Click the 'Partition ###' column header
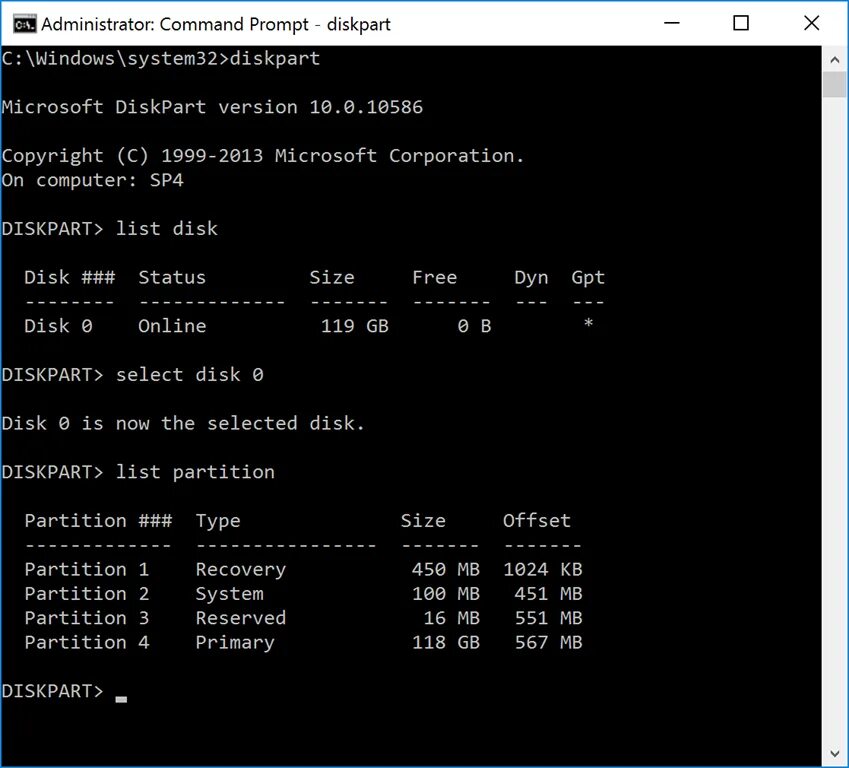 (x=98, y=520)
